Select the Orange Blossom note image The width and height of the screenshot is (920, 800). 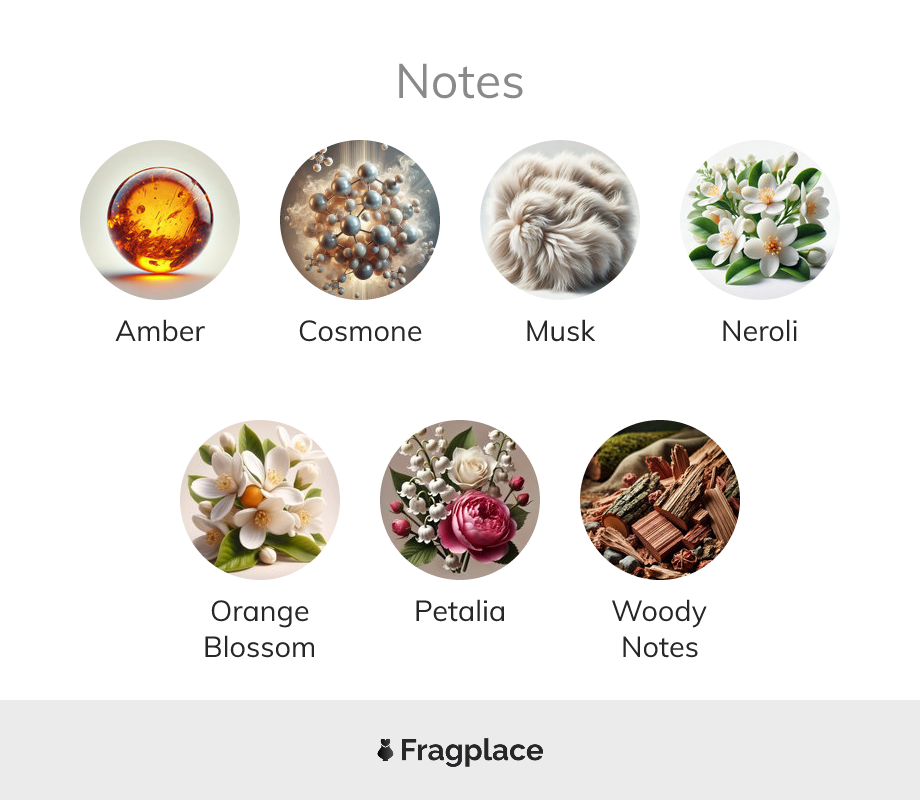point(260,499)
